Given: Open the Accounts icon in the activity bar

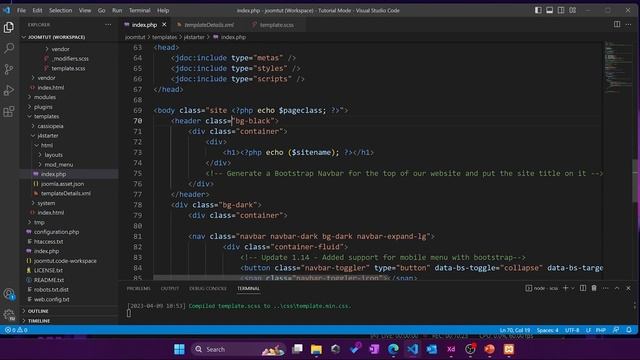Looking at the screenshot, I should [9, 294].
